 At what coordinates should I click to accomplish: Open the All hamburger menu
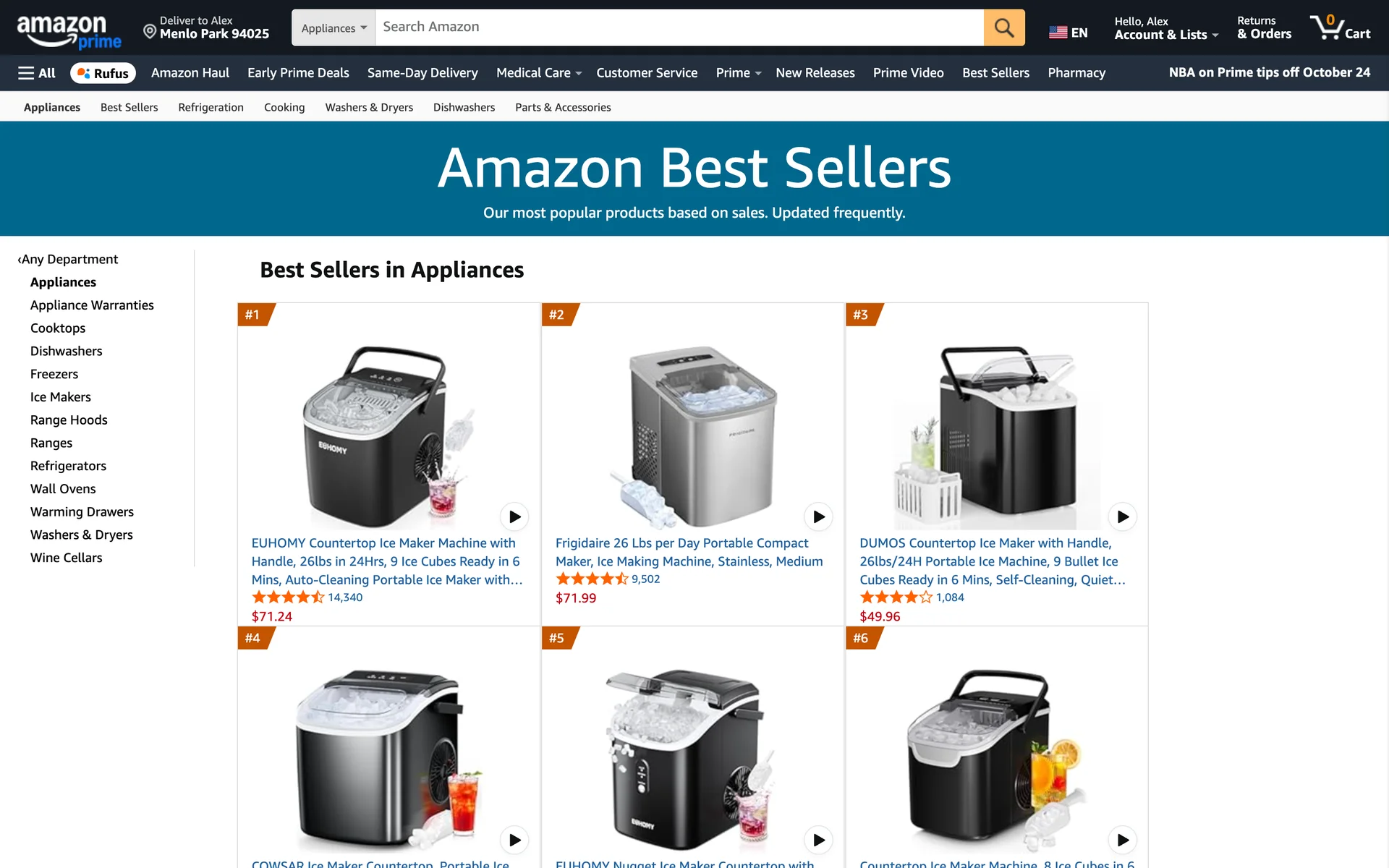tap(37, 73)
